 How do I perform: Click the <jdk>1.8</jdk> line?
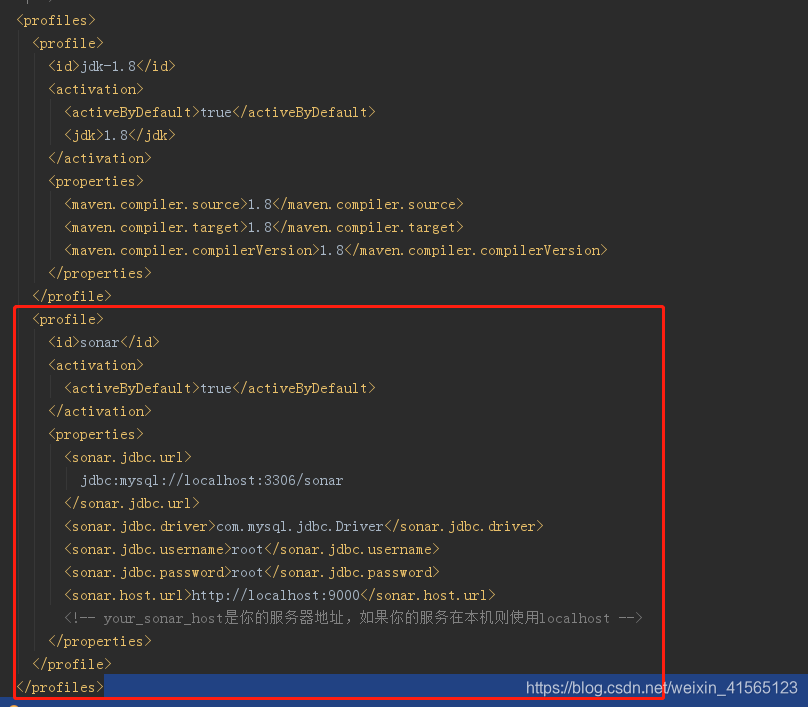coord(120,136)
